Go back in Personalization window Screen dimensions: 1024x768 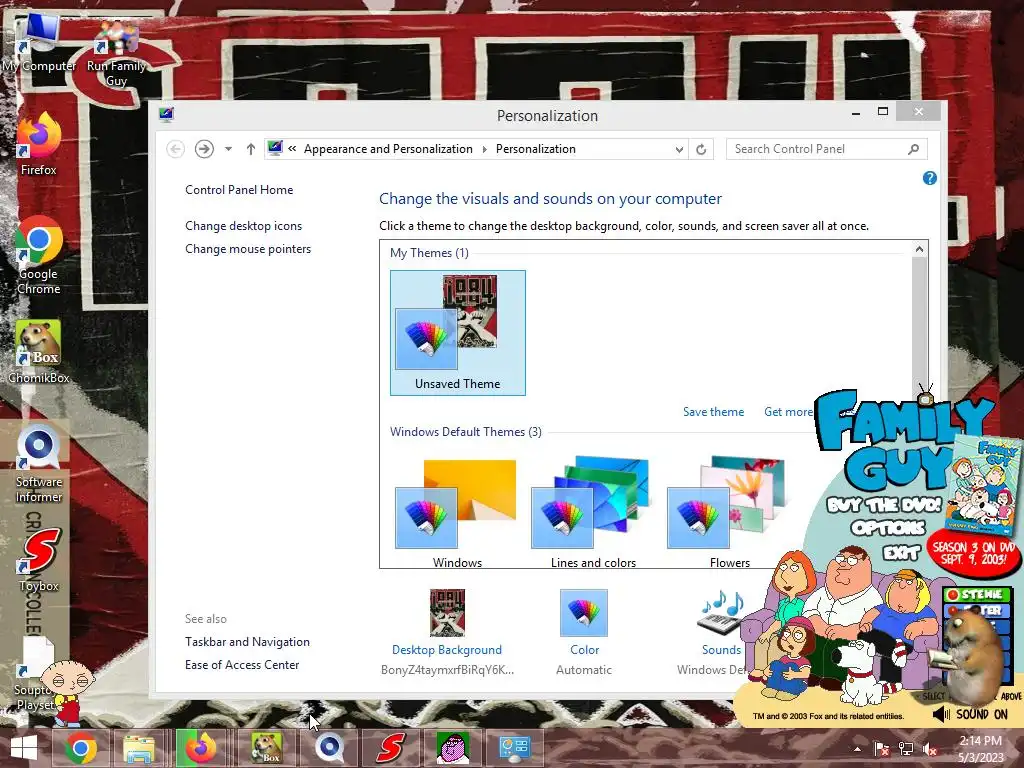(175, 149)
